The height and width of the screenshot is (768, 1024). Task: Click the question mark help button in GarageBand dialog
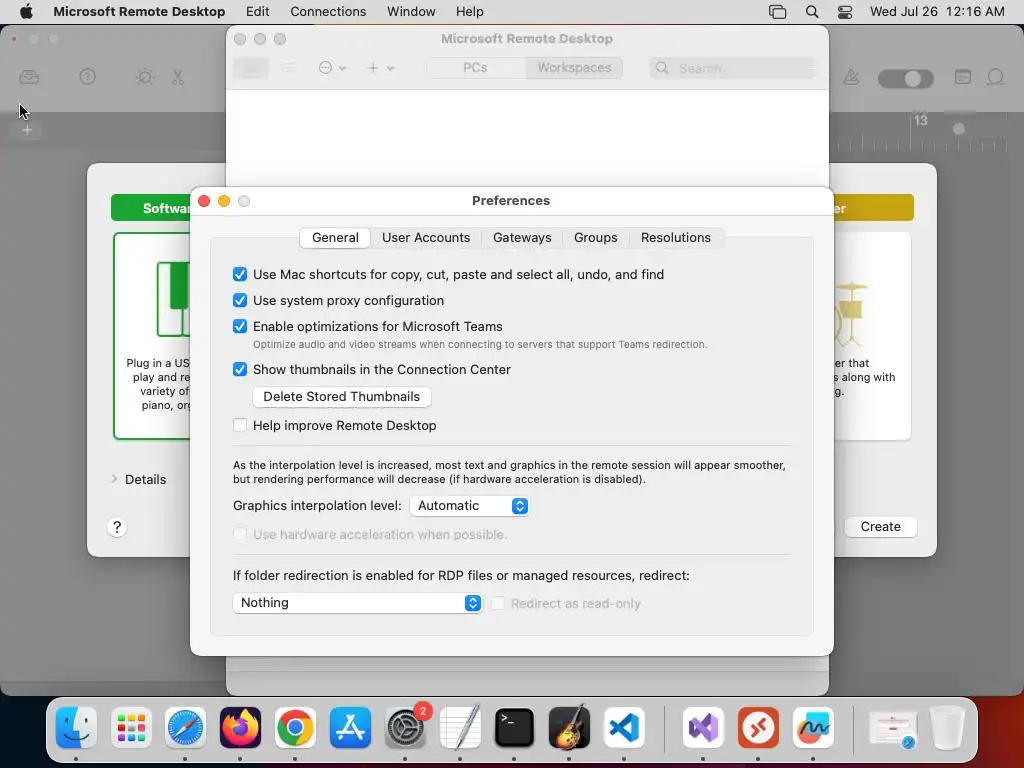click(x=117, y=527)
